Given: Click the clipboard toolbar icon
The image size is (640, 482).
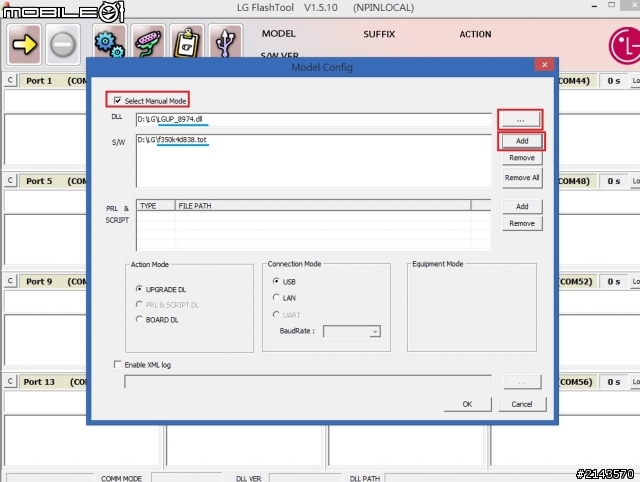Looking at the screenshot, I should 187,42.
